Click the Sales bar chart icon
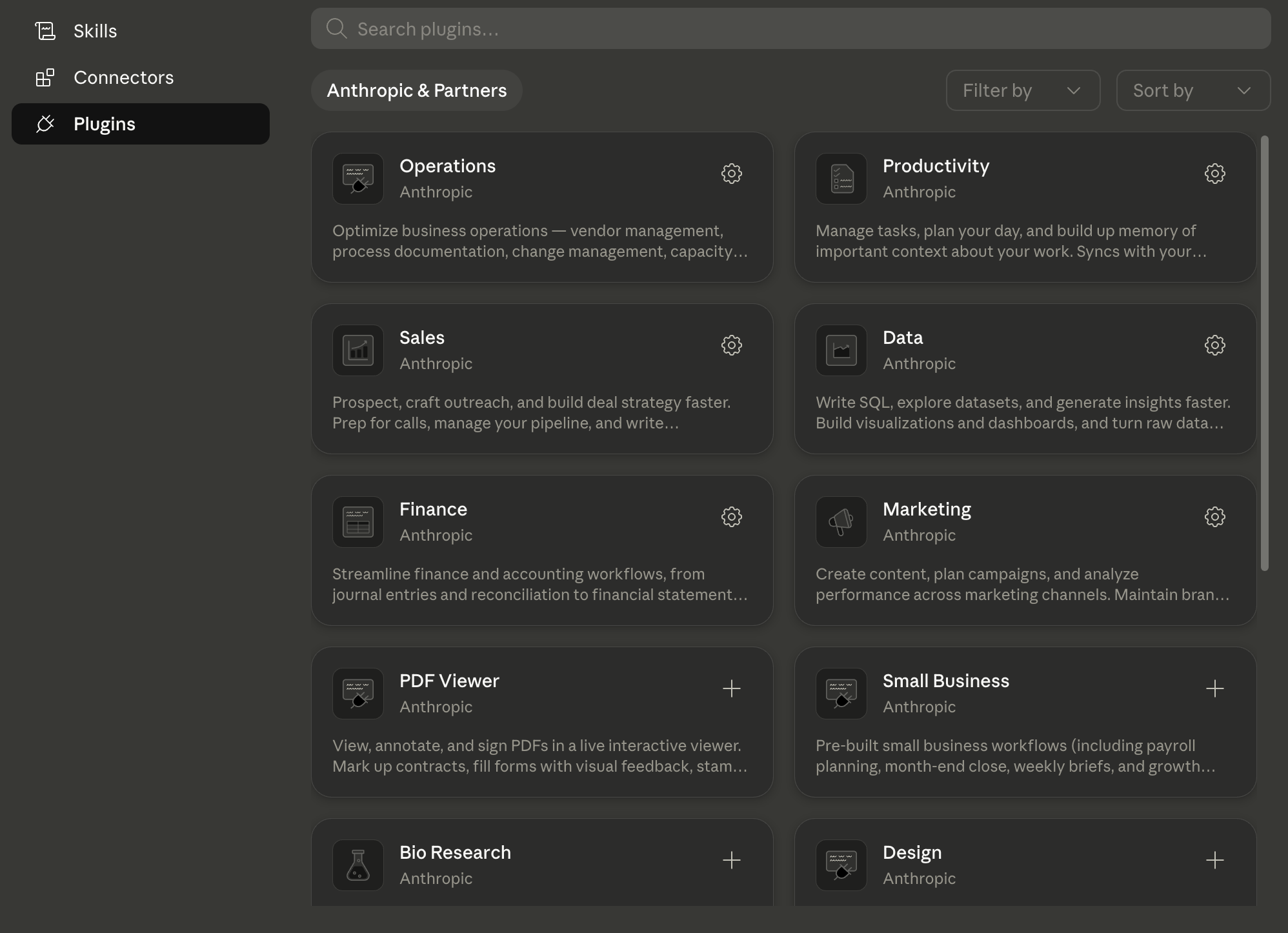This screenshot has height=933, width=1288. (x=358, y=350)
